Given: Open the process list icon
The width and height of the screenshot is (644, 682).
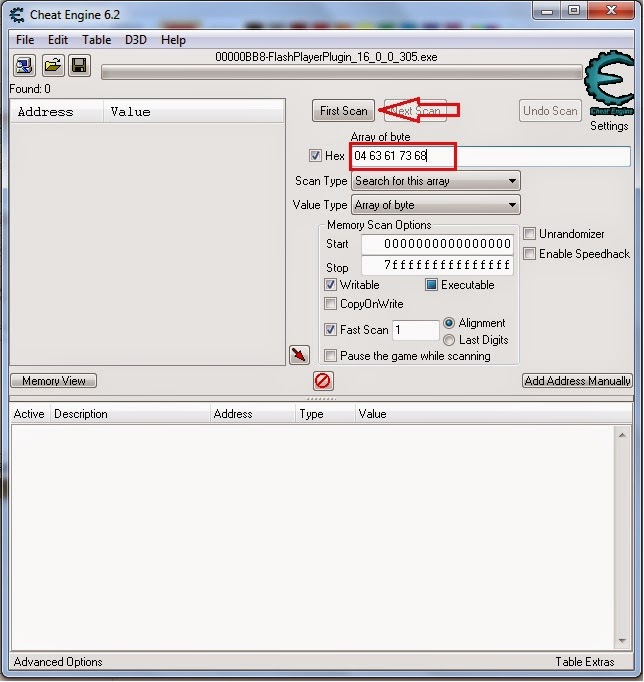Looking at the screenshot, I should (24, 66).
